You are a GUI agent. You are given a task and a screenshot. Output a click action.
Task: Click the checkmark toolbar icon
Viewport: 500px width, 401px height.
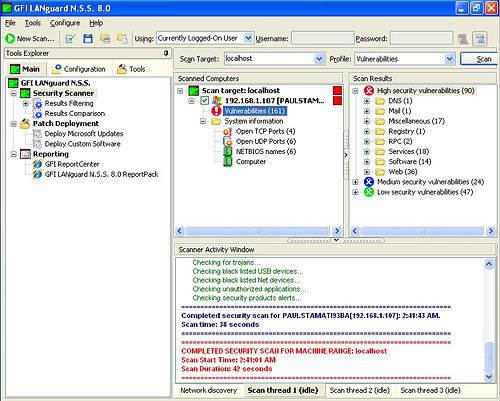(71, 39)
